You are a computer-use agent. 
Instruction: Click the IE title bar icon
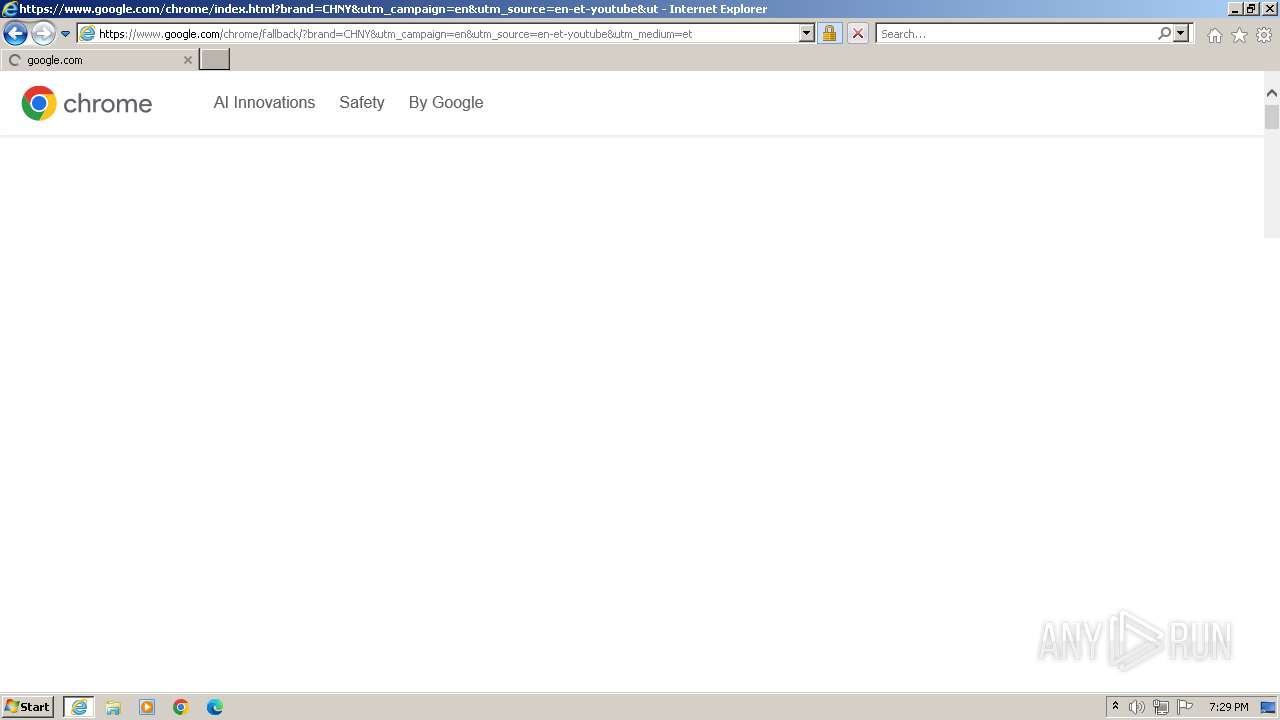pyautogui.click(x=10, y=9)
